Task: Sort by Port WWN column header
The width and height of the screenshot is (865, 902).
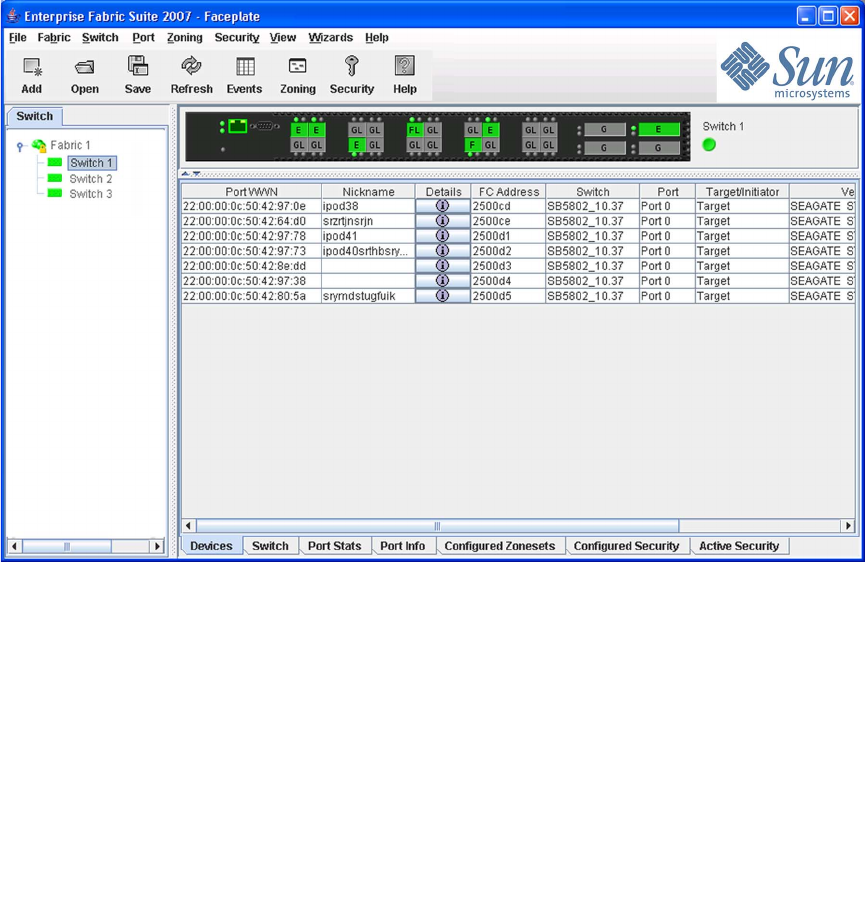Action: coord(251,192)
